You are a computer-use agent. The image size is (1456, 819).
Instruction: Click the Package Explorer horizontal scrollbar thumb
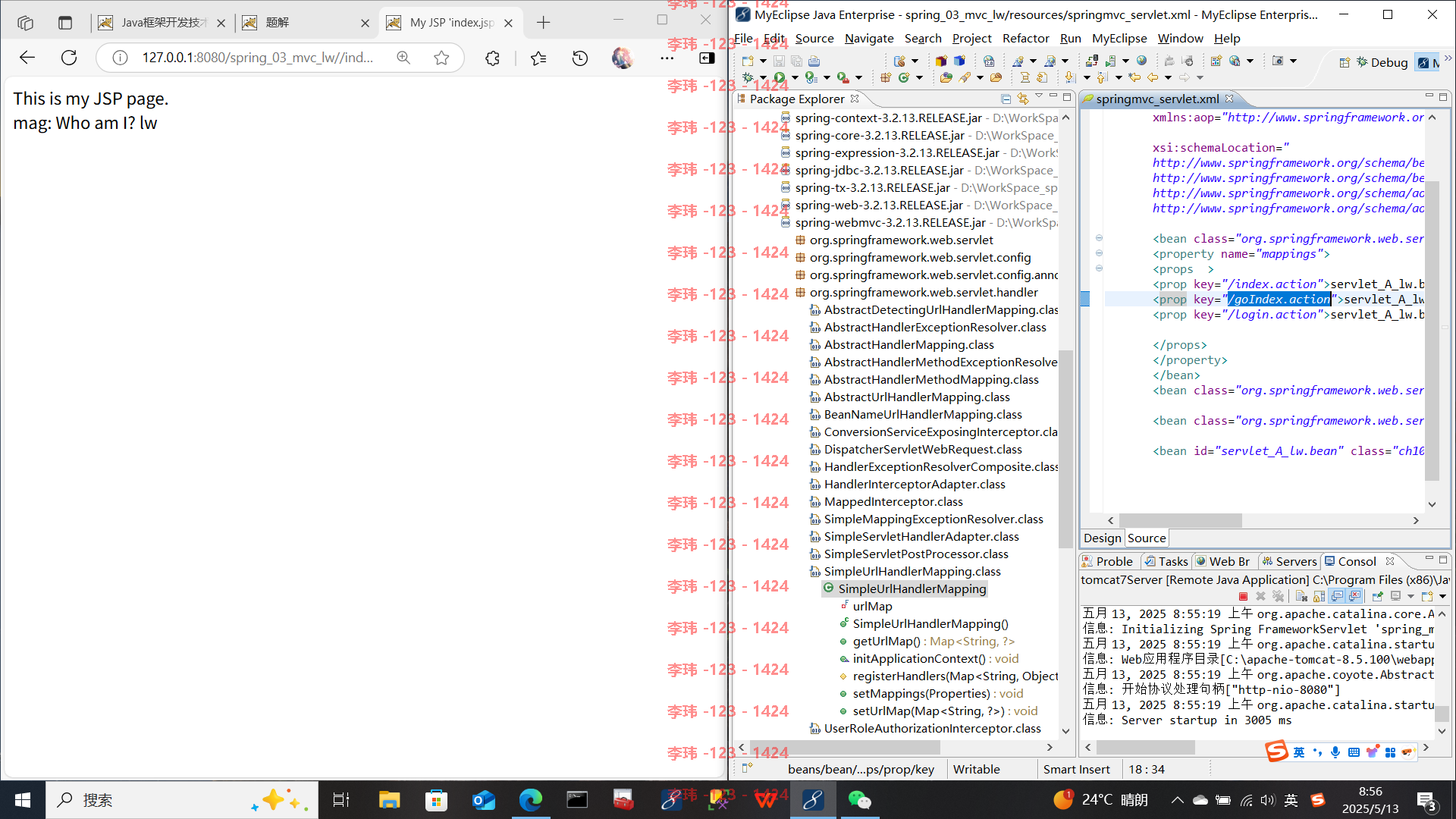click(845, 747)
